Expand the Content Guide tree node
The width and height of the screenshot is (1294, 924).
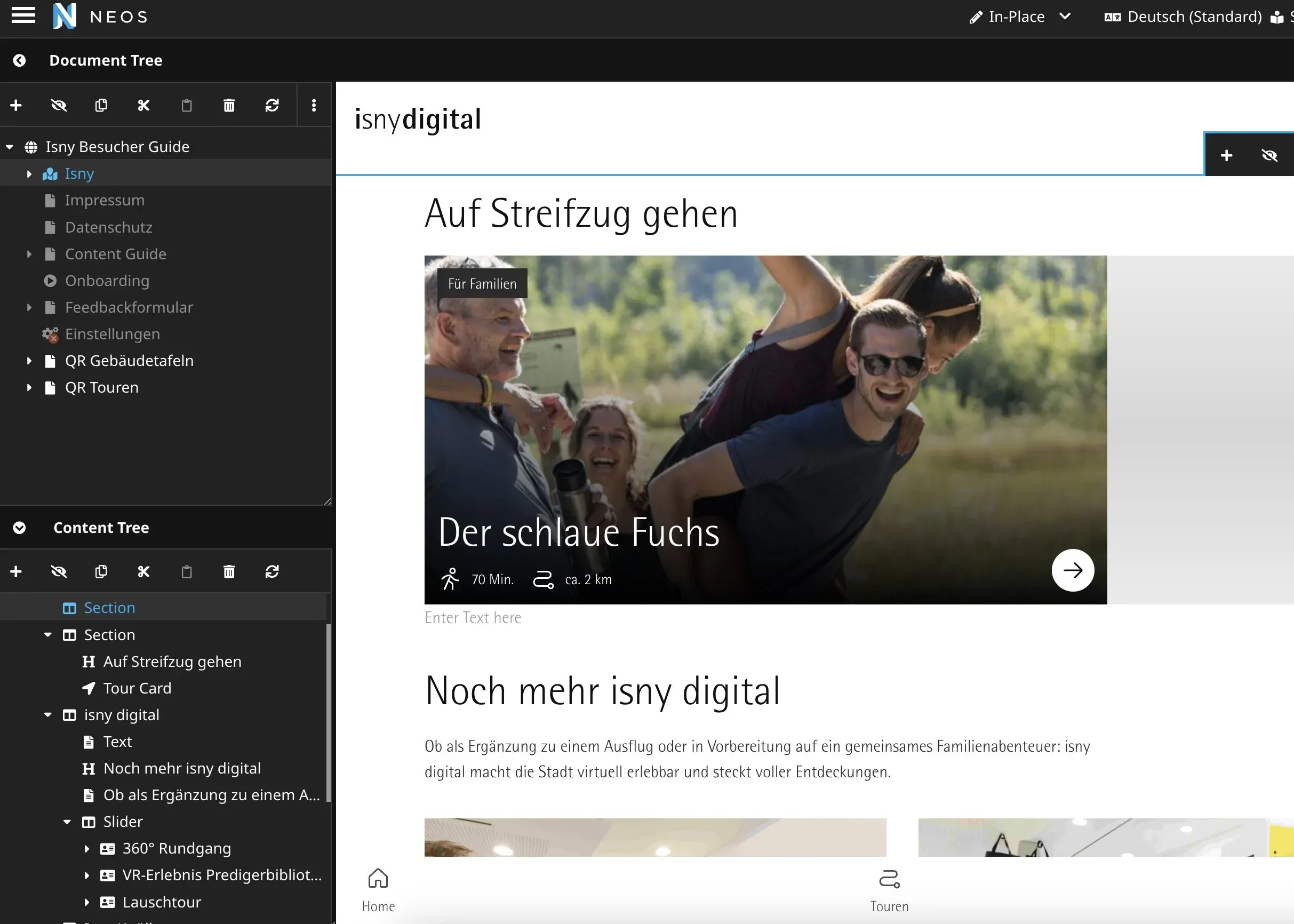coord(29,254)
